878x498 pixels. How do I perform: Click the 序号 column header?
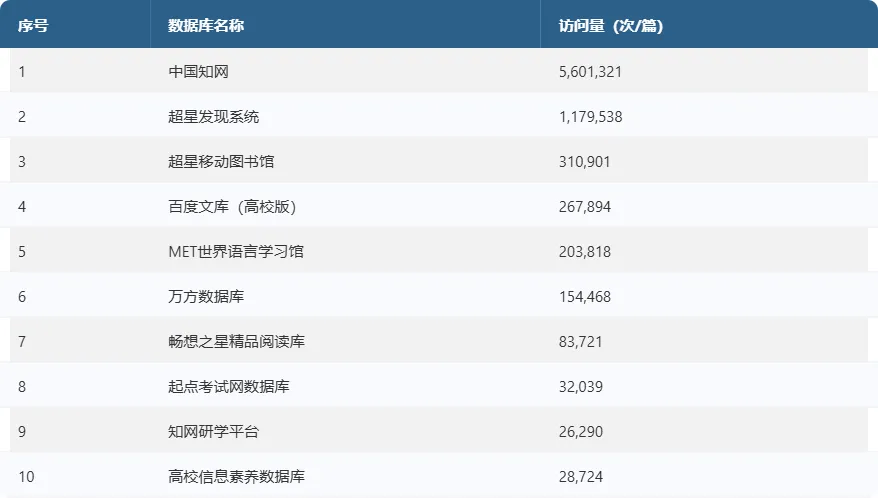click(33, 26)
